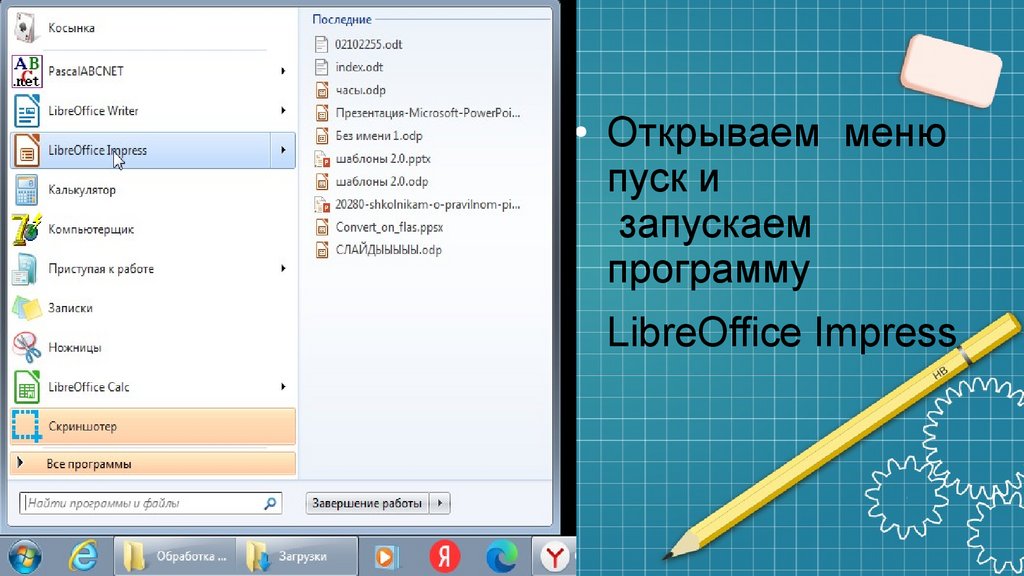The image size is (1024, 576).
Task: Expand the Приступая к работе submenu arrow
Action: coord(283,268)
